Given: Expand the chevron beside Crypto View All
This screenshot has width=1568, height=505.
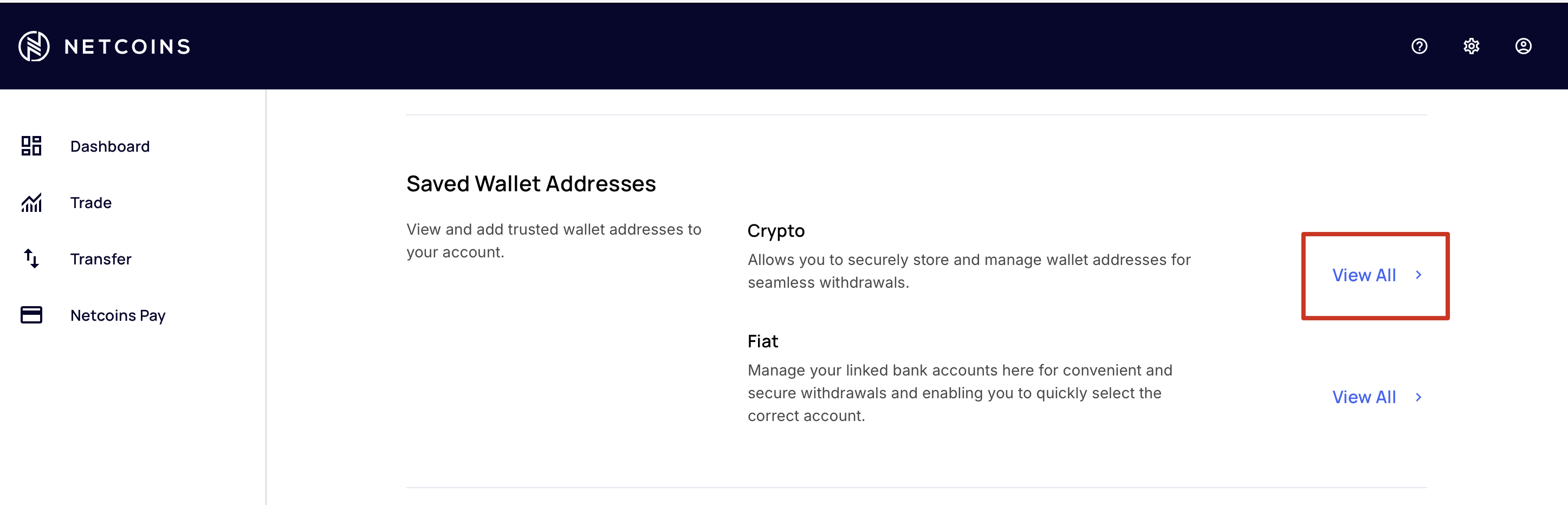Looking at the screenshot, I should [x=1419, y=275].
